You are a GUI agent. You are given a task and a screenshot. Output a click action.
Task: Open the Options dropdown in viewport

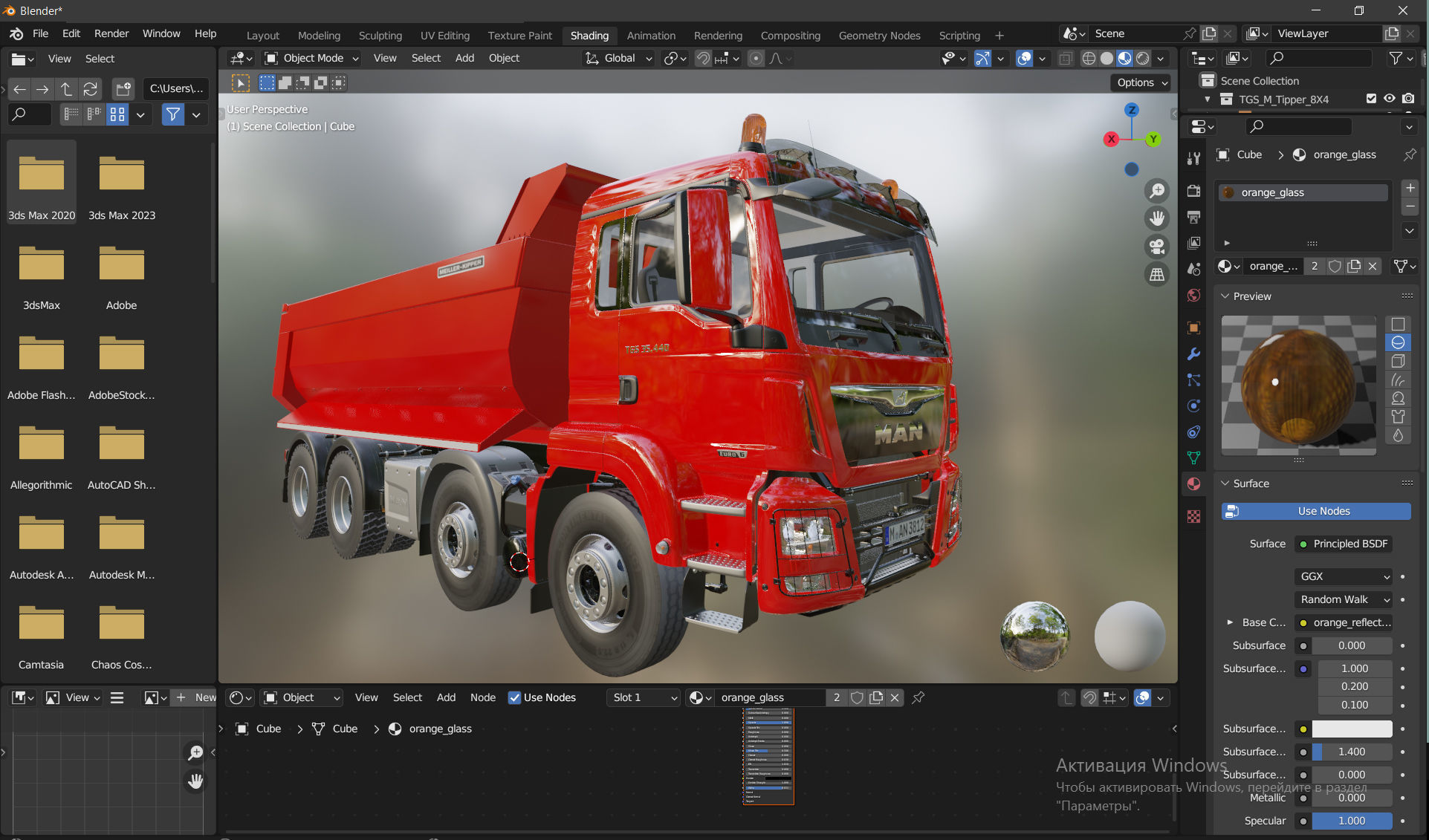coord(1141,82)
